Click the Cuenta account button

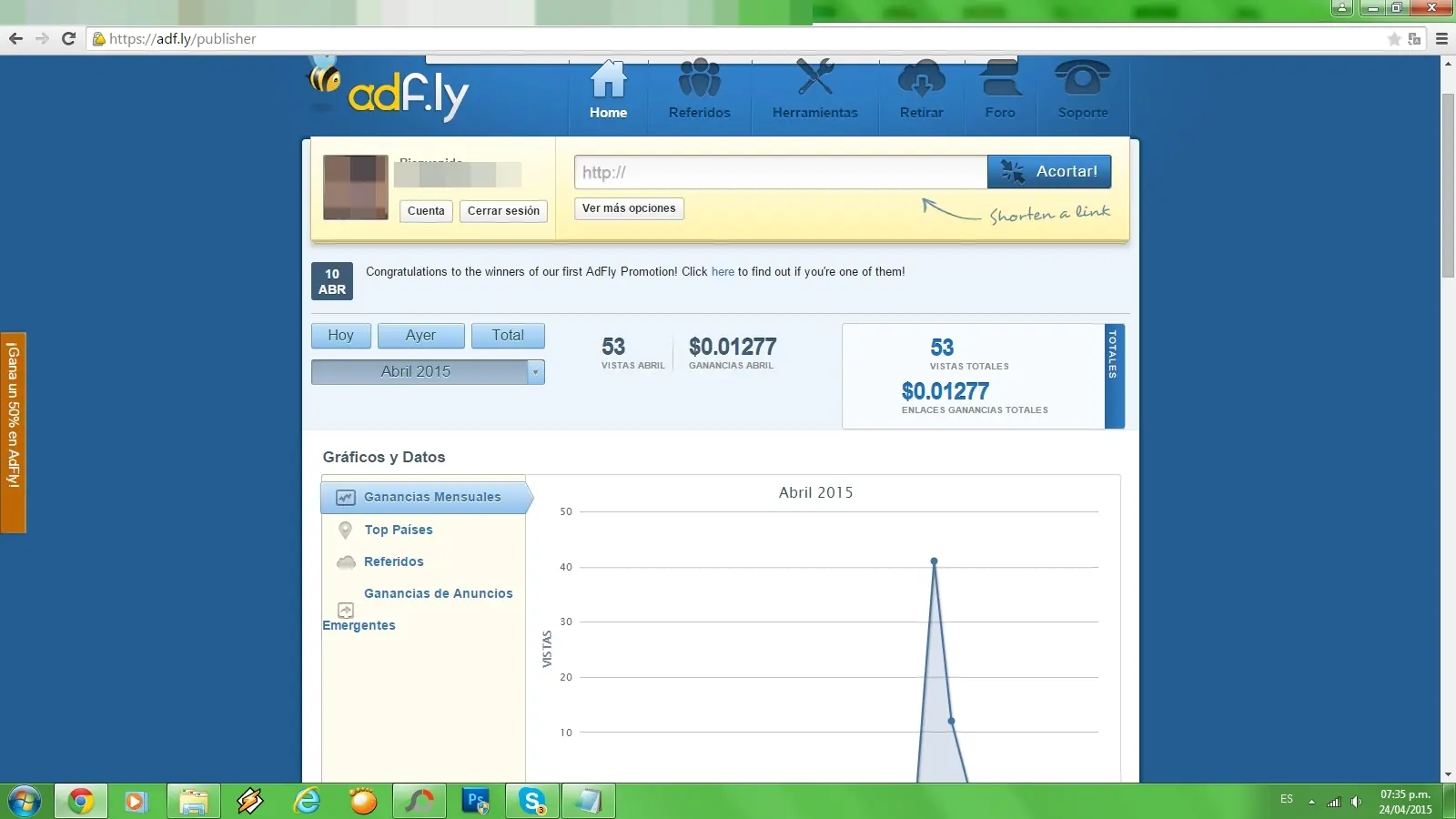pos(426,211)
